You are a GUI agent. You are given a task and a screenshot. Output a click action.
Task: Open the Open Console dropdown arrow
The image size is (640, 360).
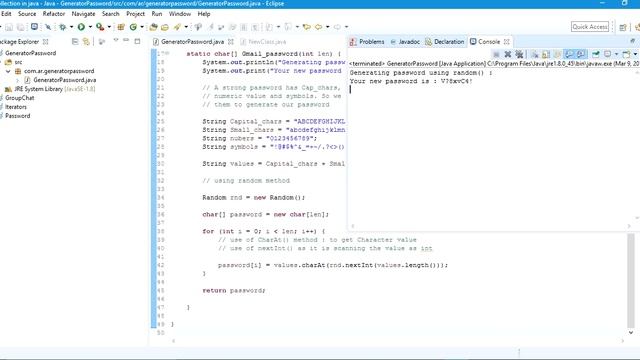[635, 54]
